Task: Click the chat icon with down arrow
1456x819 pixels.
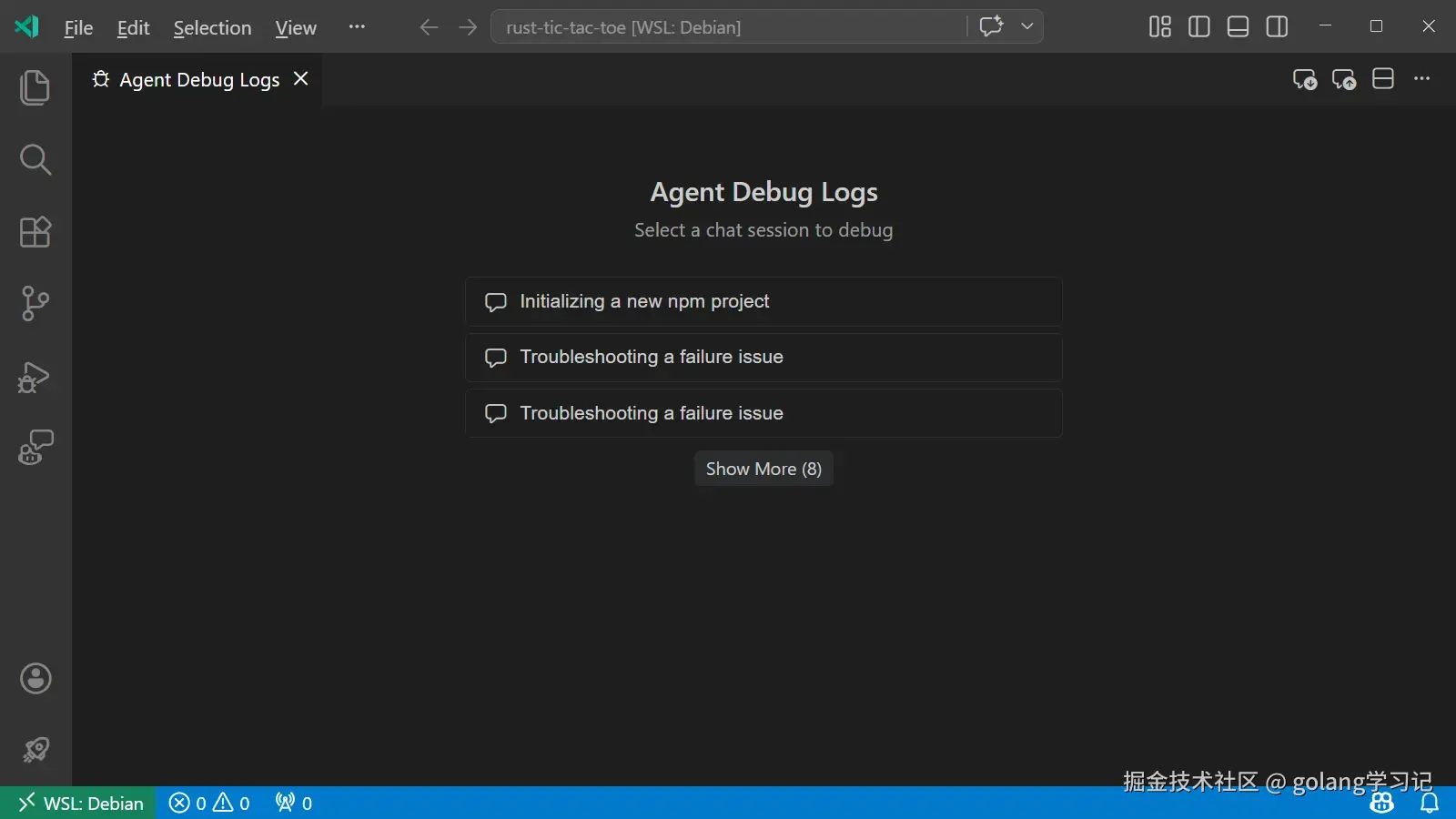Action: point(1305,79)
